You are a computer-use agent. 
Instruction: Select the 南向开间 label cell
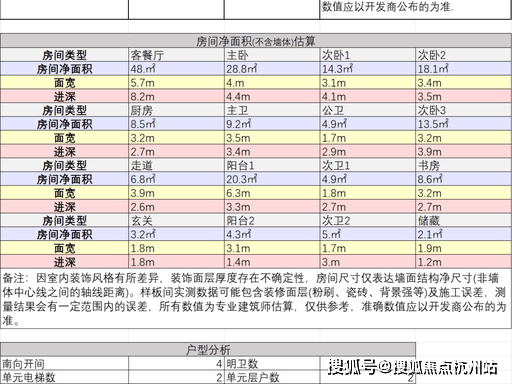point(64,364)
